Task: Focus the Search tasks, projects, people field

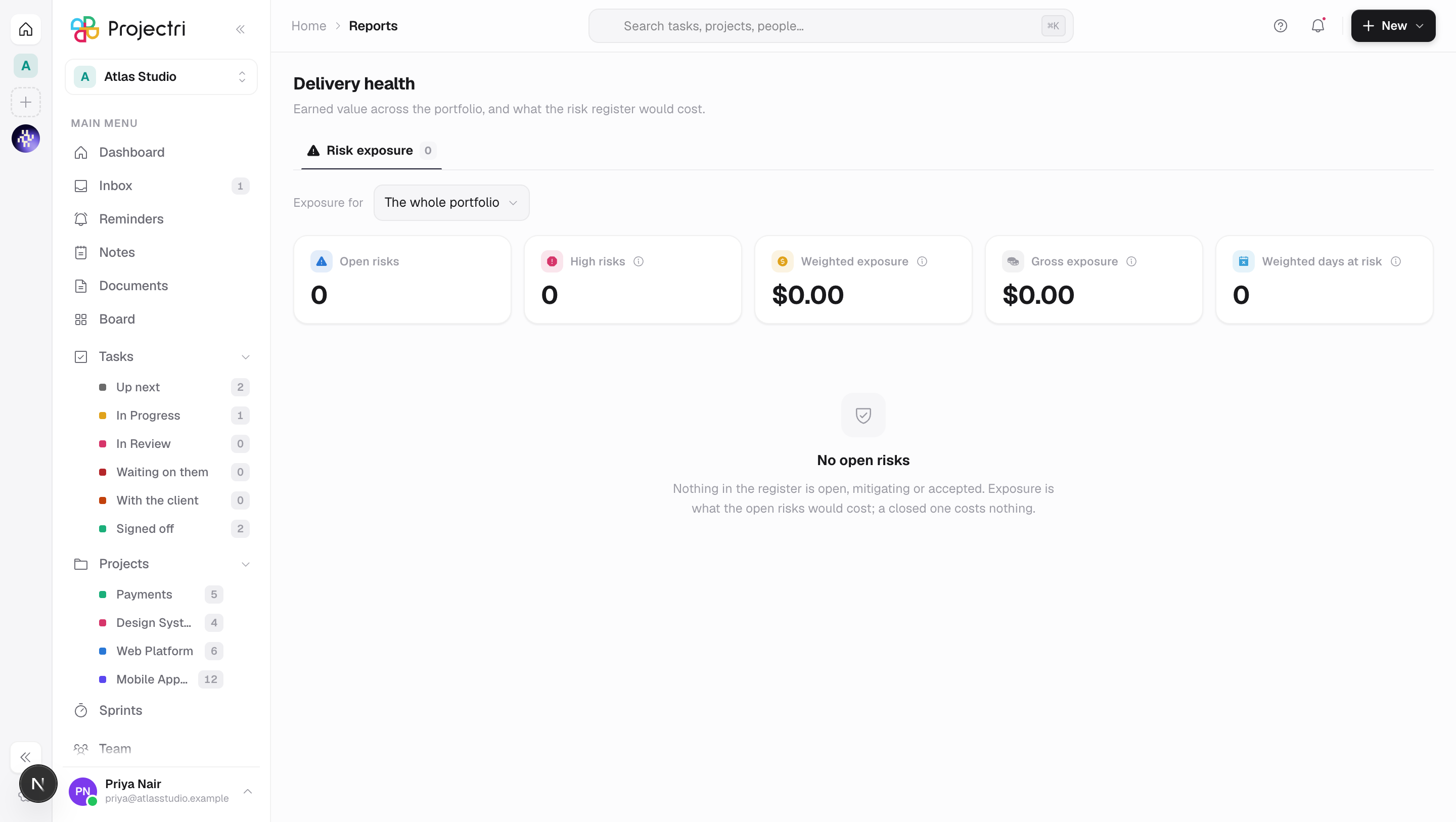Action: tap(831, 26)
